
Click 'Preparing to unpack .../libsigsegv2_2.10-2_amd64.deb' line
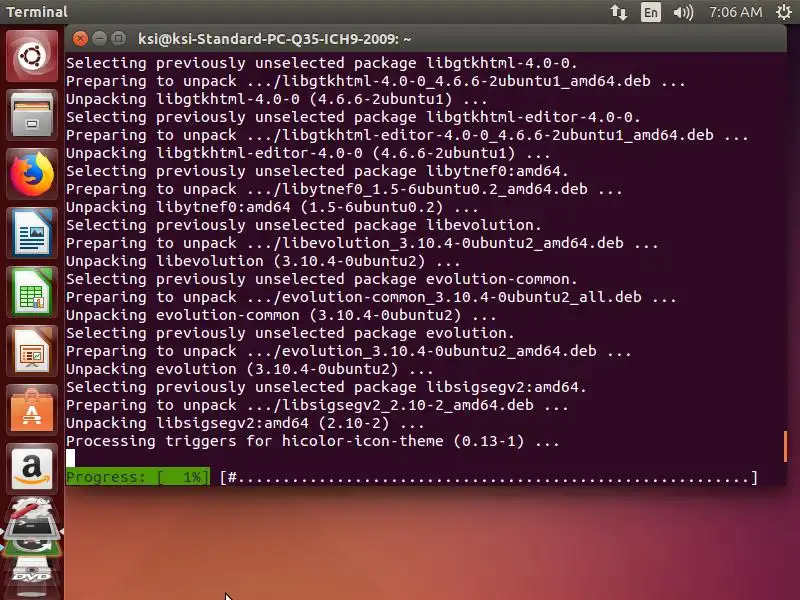317,405
